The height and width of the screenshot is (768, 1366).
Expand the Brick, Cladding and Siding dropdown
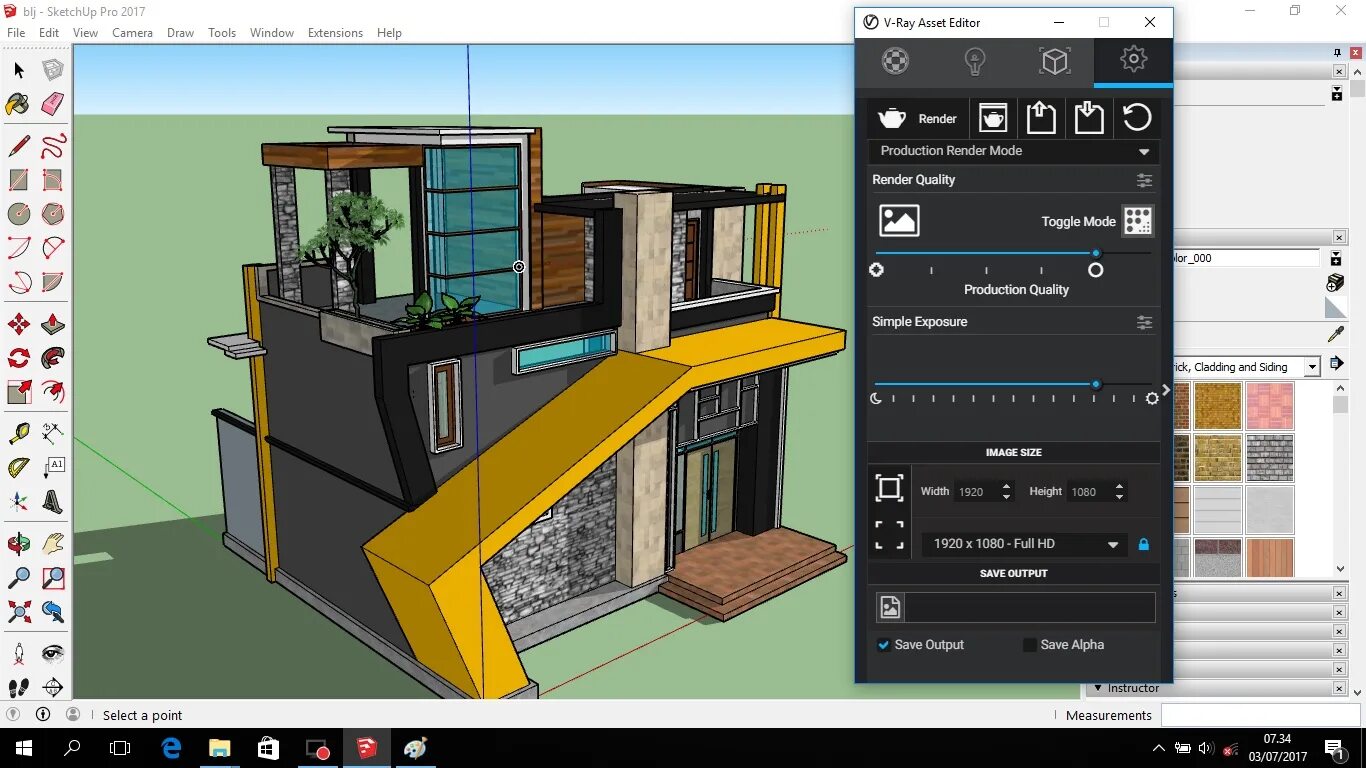1310,366
